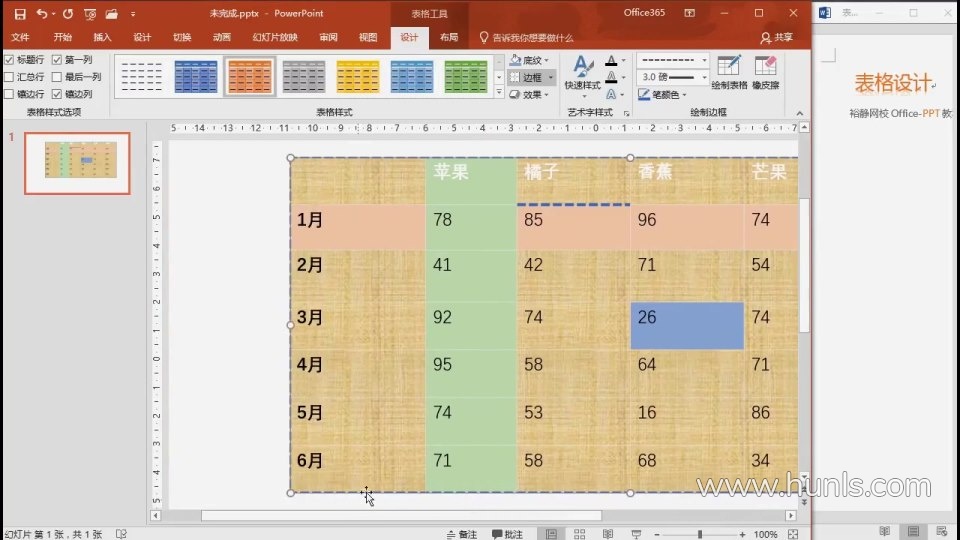The width and height of the screenshot is (960, 540).
Task: Click the Open folder icon in quick access toolbar
Action: pyautogui.click(x=111, y=13)
